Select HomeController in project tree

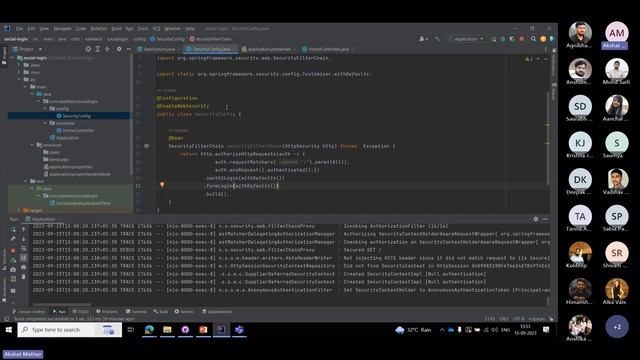tap(75, 131)
